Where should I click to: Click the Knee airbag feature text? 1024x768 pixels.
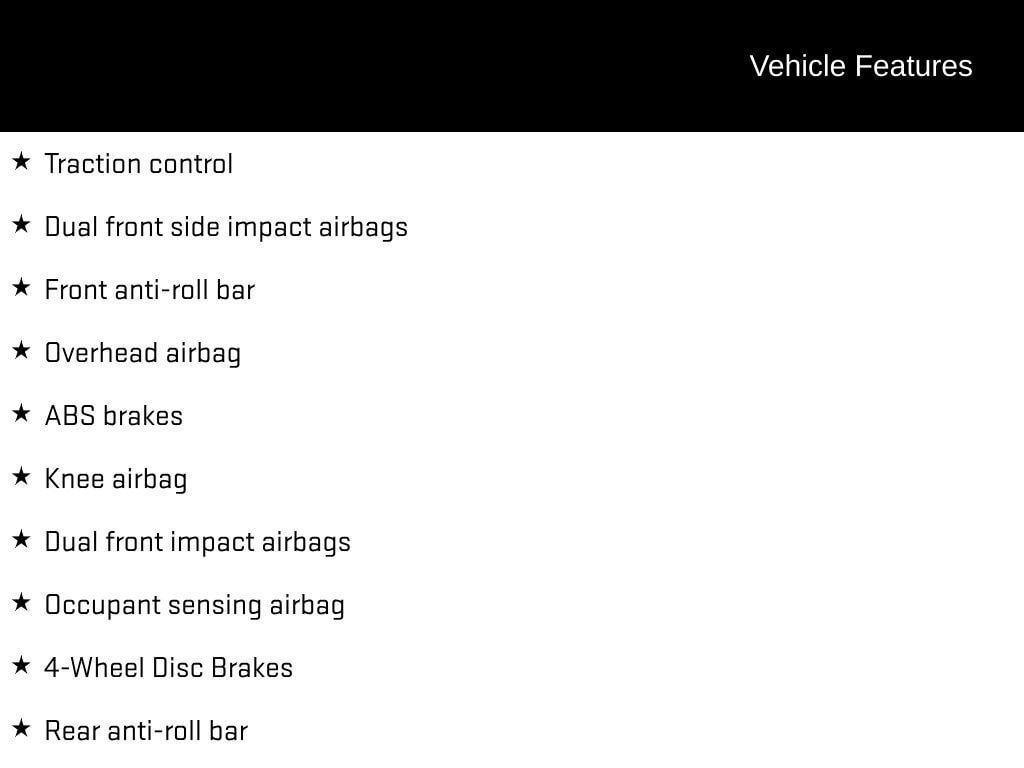[116, 479]
